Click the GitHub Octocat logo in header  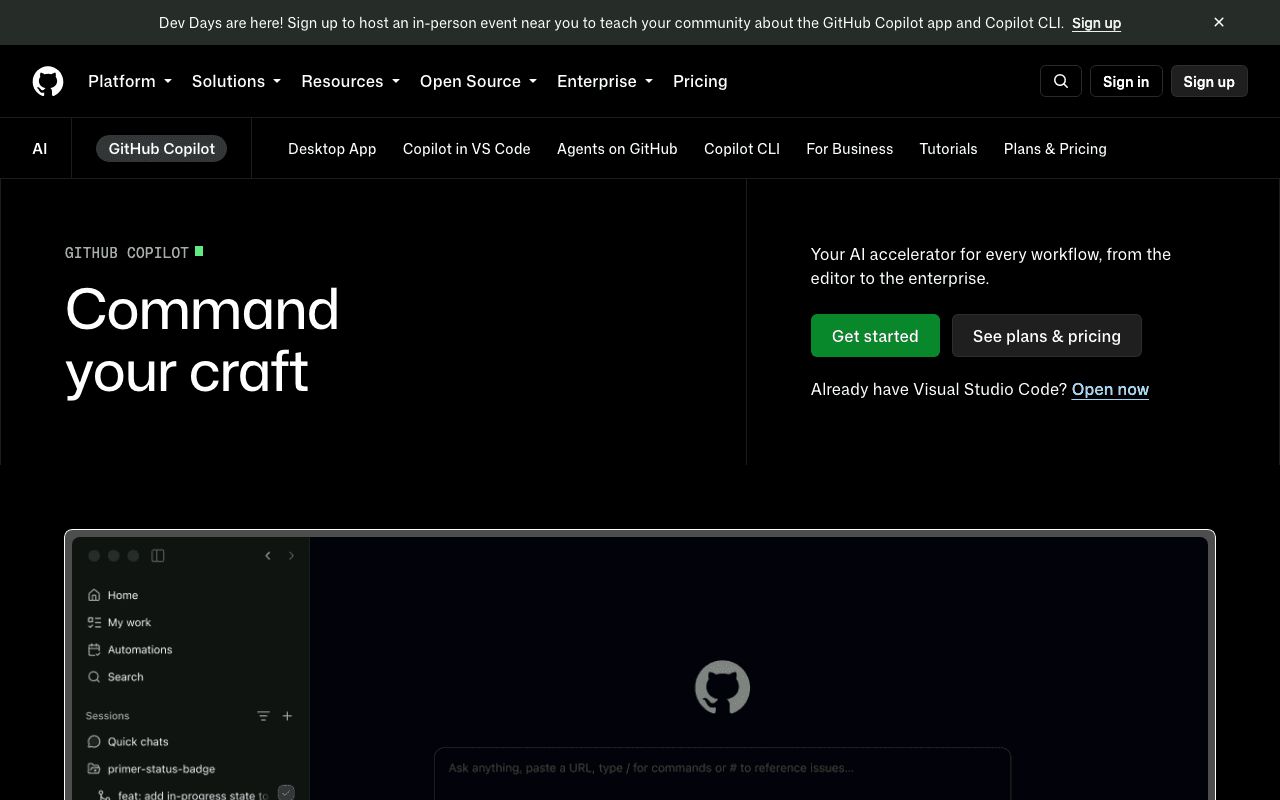pyautogui.click(x=48, y=81)
